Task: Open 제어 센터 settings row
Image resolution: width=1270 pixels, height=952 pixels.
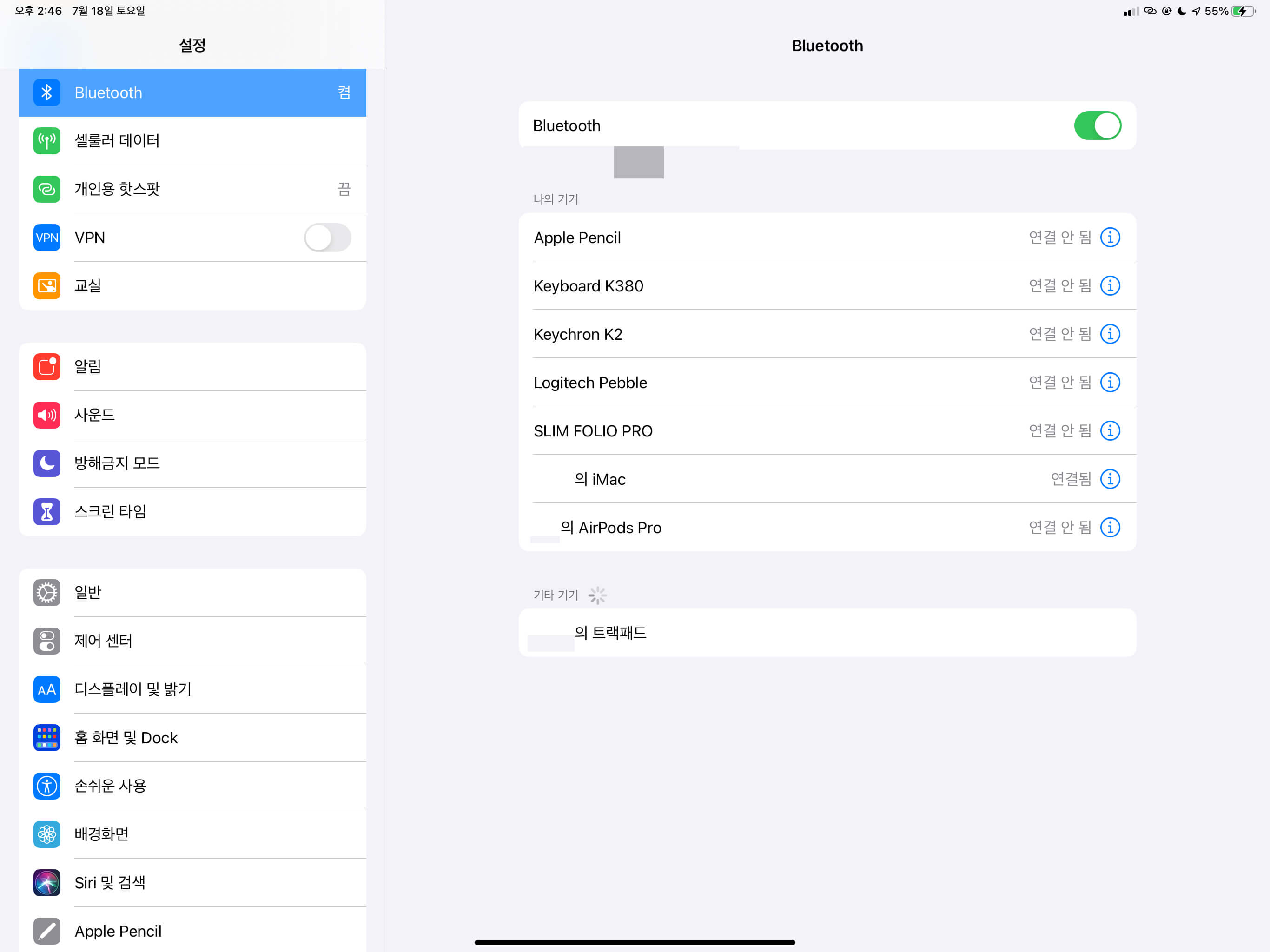Action: pyautogui.click(x=192, y=640)
